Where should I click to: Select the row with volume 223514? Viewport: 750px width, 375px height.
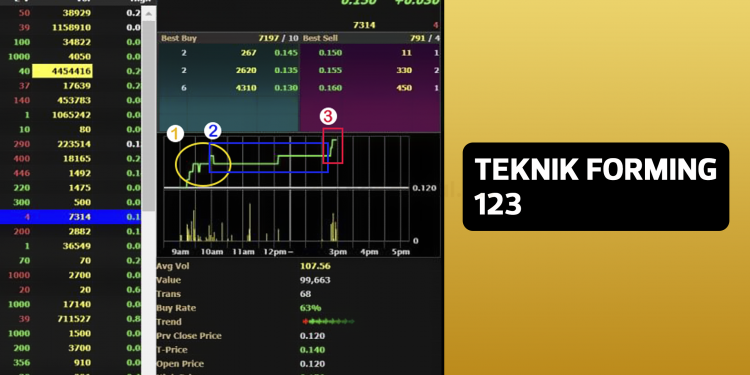[71, 144]
